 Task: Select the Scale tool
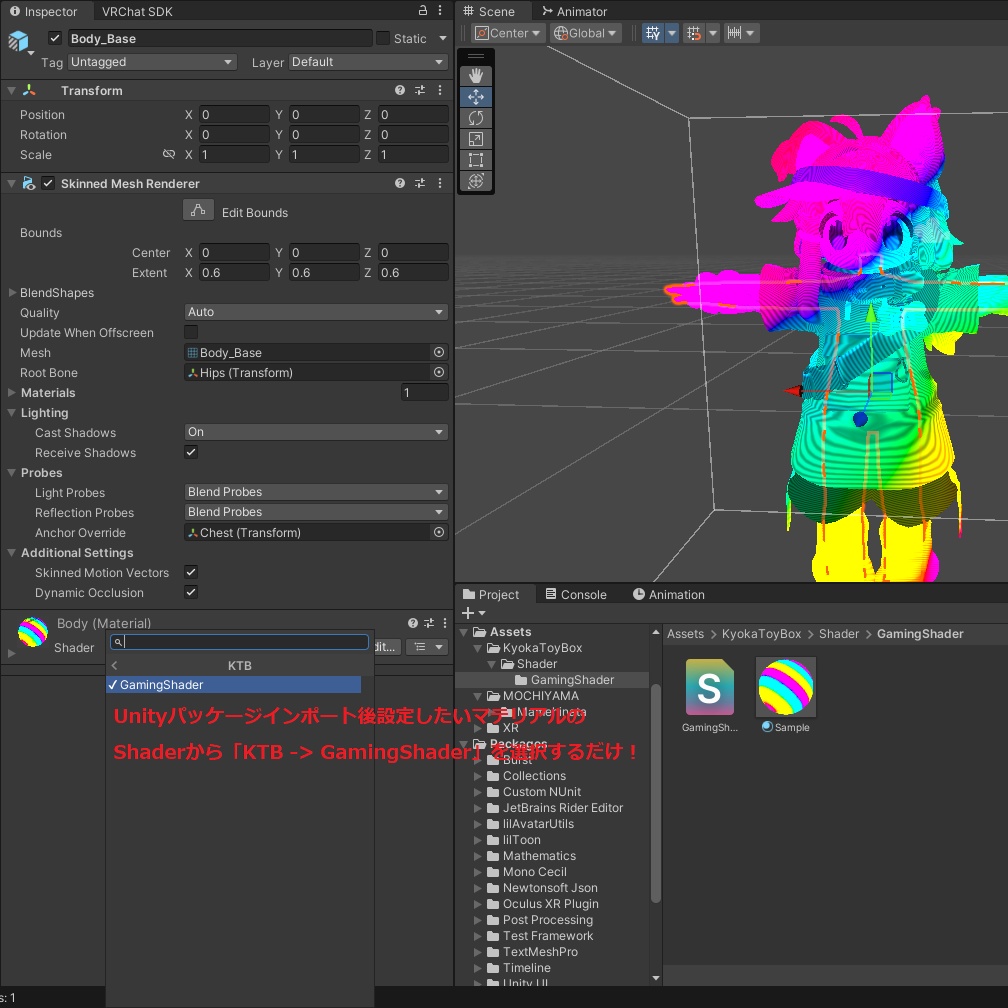[476, 139]
